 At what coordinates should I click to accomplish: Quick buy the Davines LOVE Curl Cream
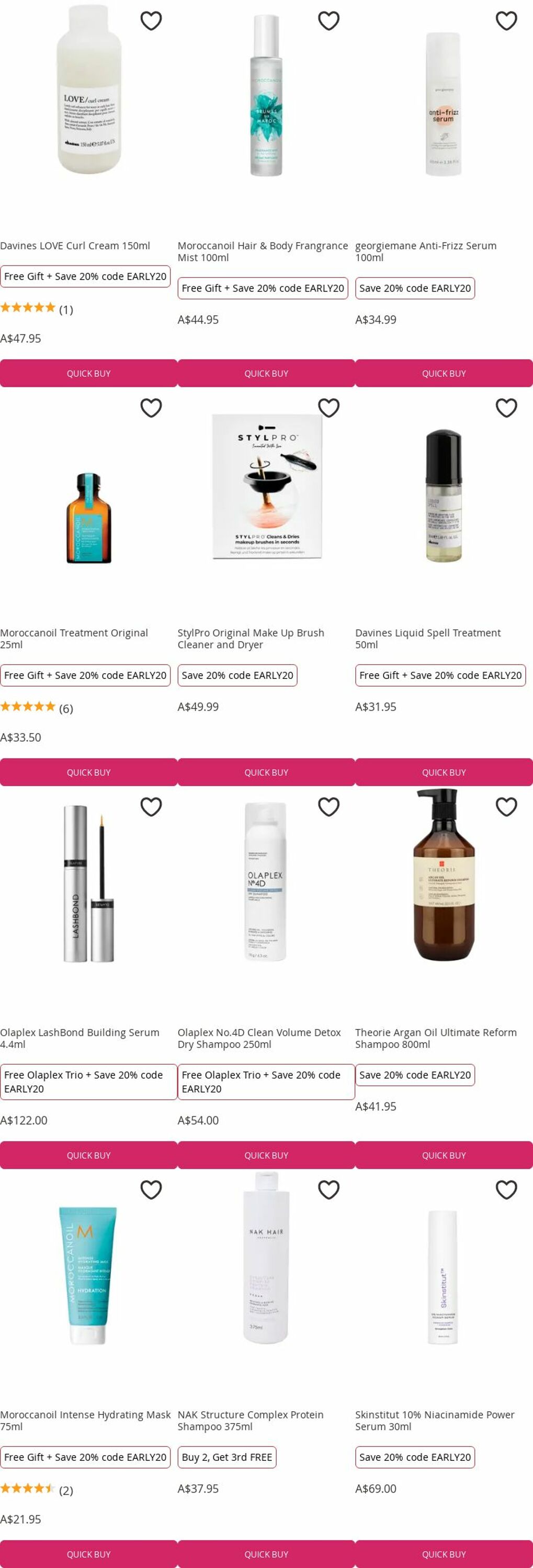point(89,373)
